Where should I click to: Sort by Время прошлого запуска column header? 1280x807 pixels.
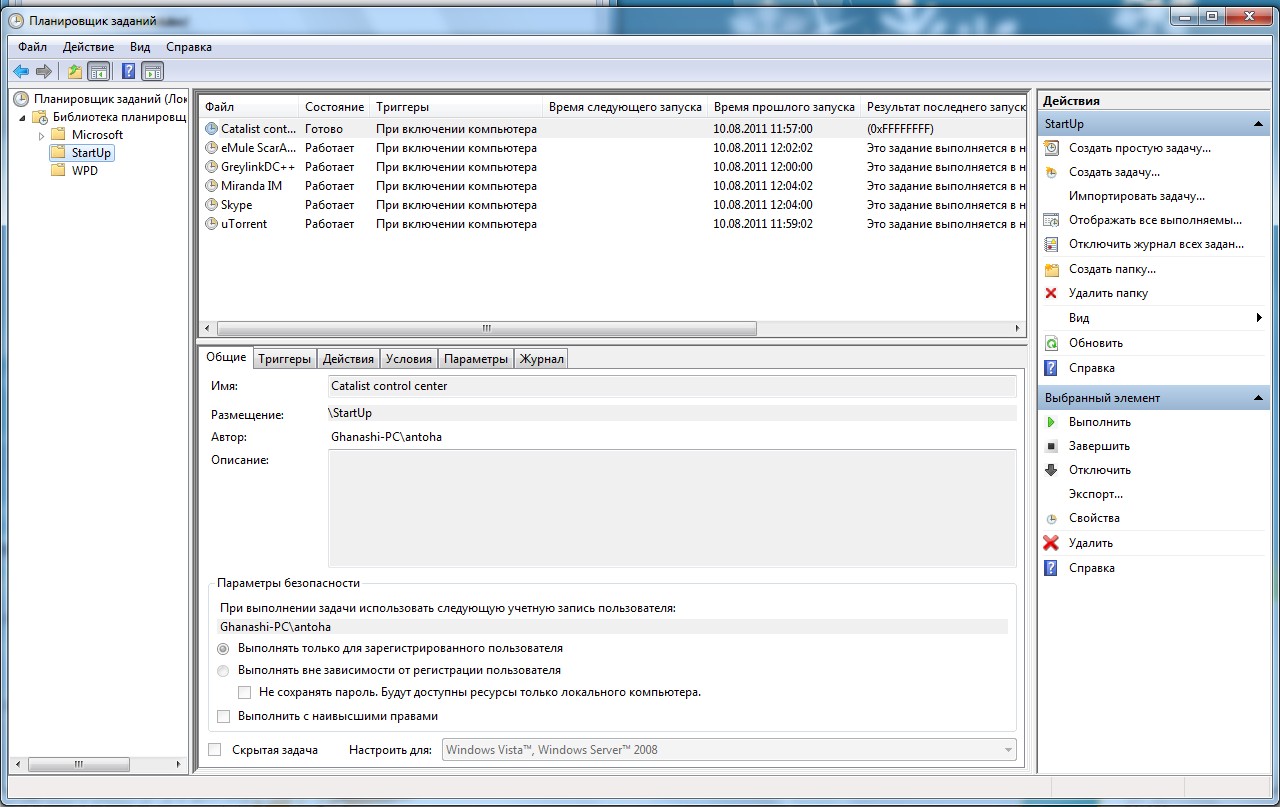(x=784, y=107)
